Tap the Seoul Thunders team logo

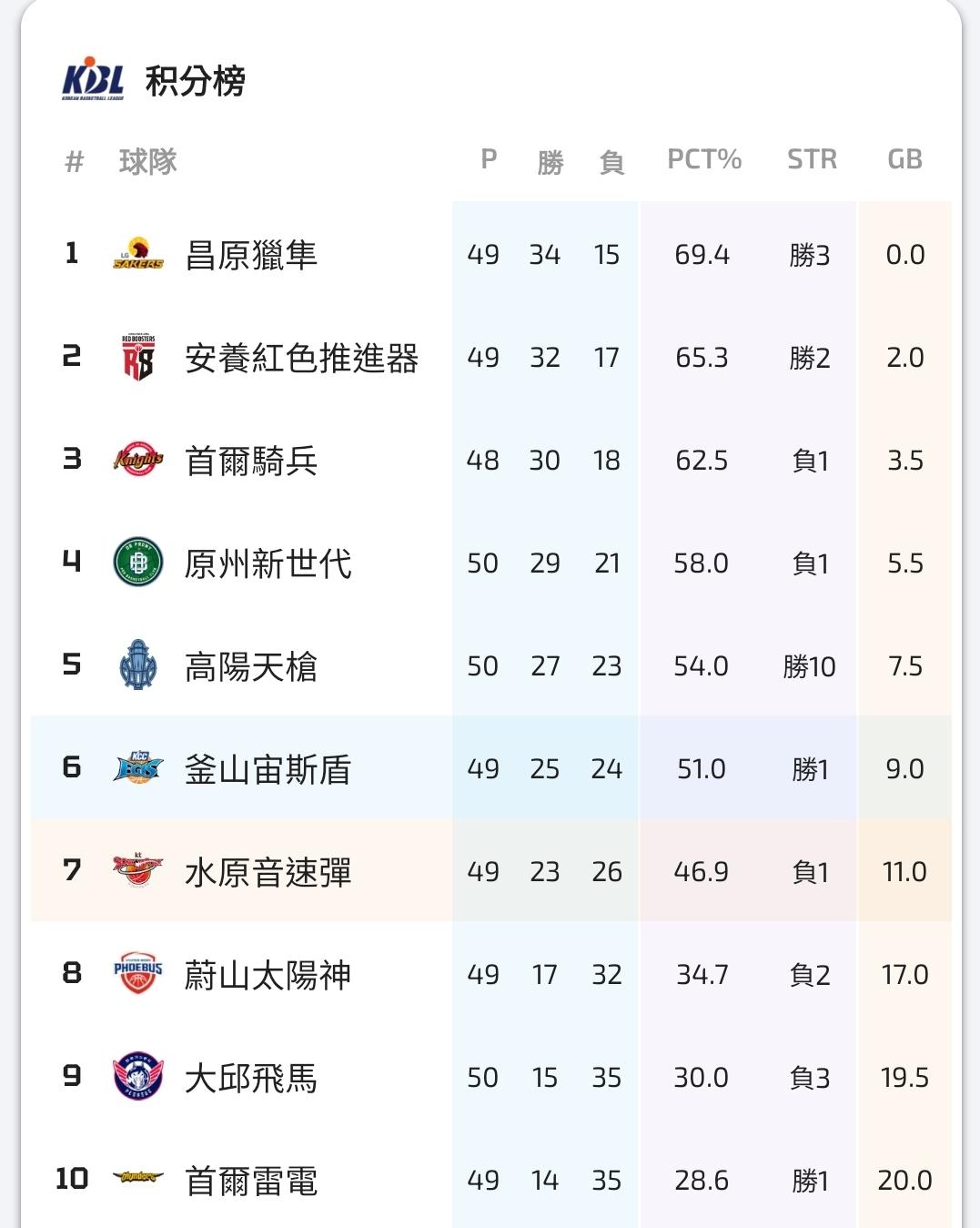coord(138,1179)
